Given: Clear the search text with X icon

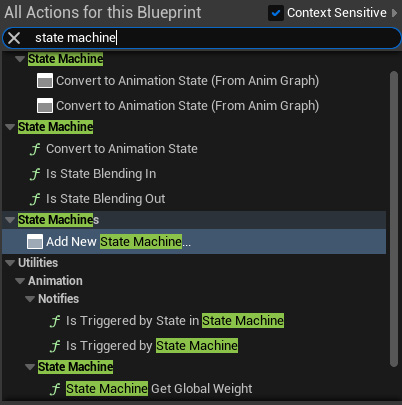Looking at the screenshot, I should (x=14, y=38).
